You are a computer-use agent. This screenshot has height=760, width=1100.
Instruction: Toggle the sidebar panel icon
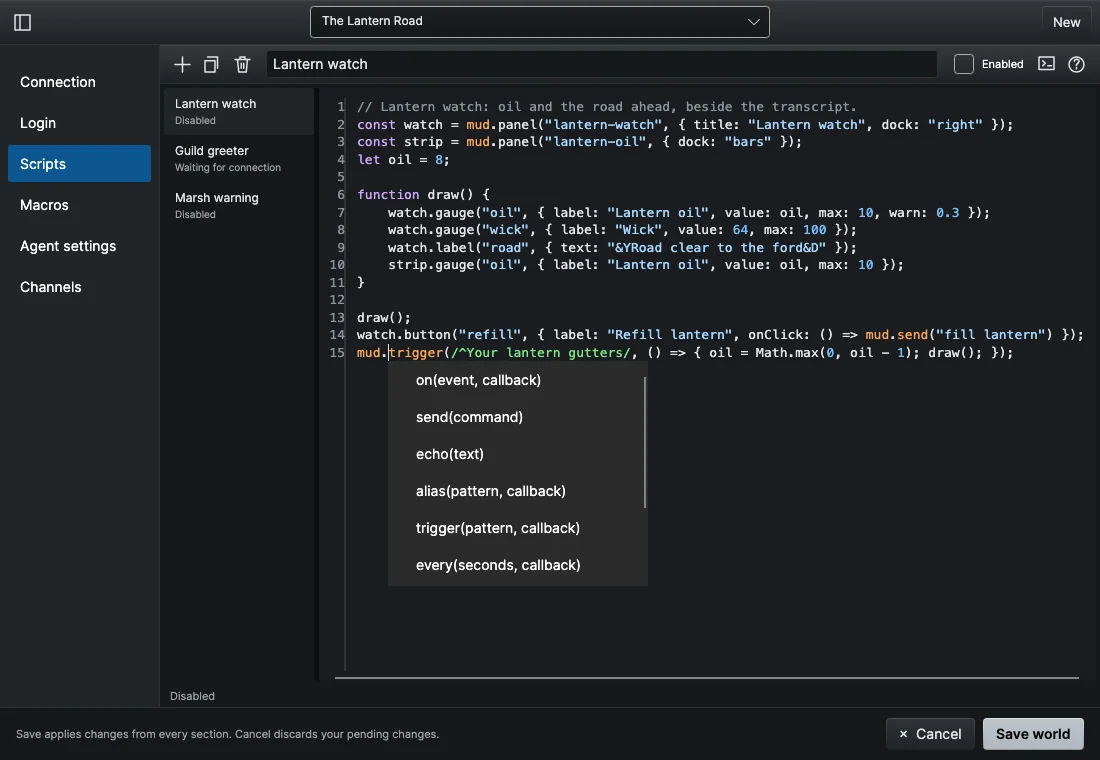(22, 22)
